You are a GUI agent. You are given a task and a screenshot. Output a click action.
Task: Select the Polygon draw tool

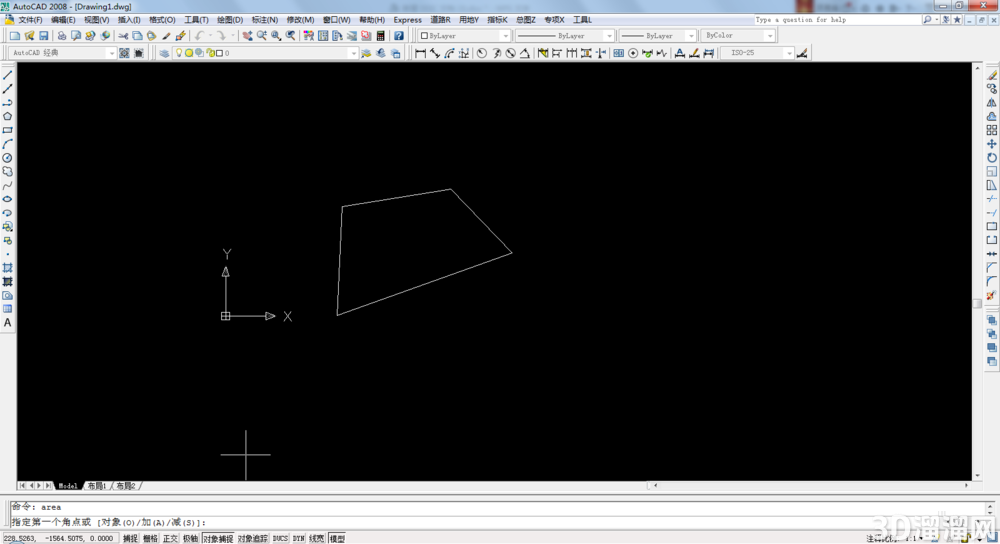pyautogui.click(x=8, y=117)
